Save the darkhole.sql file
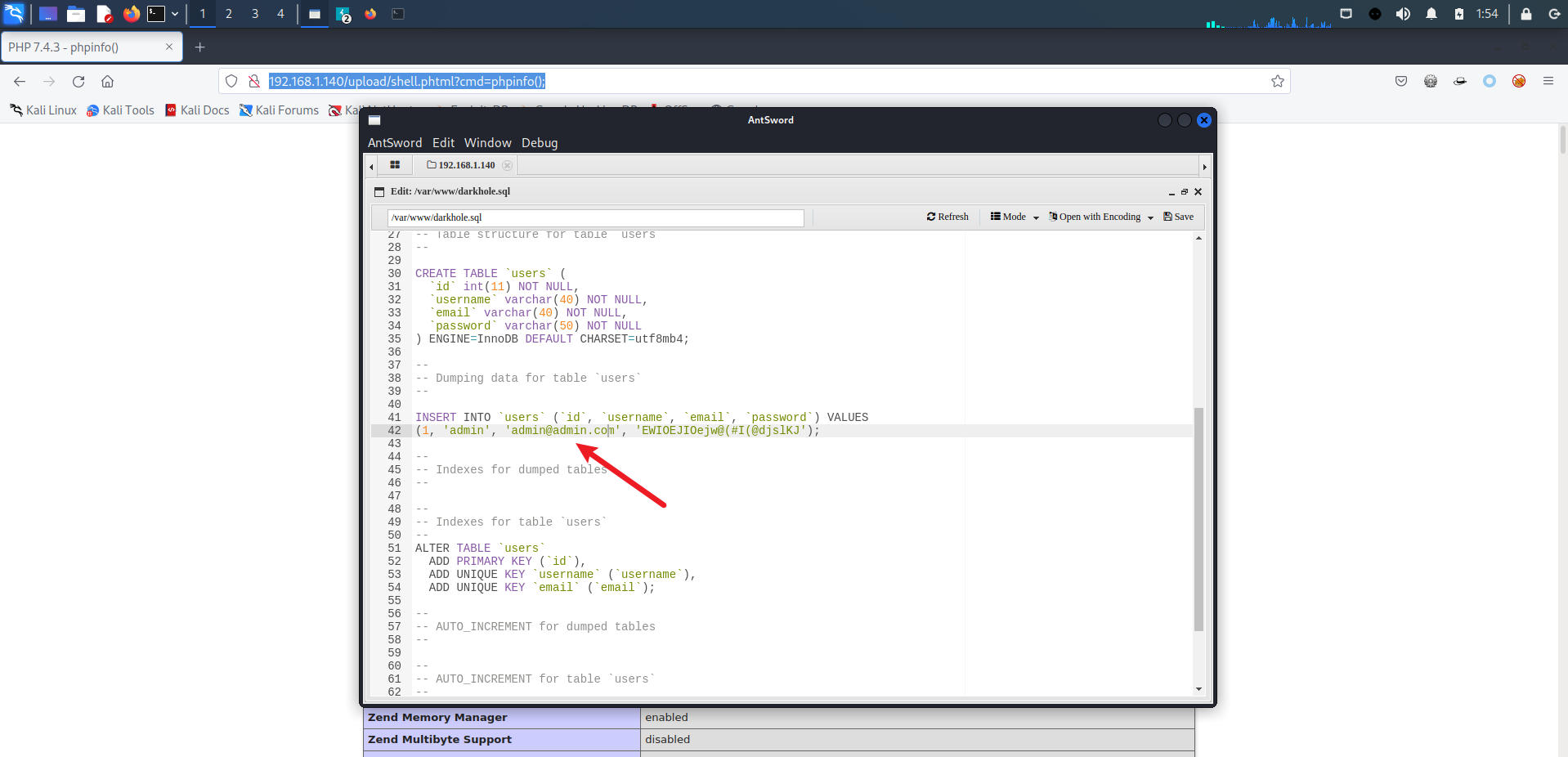Image resolution: width=1568 pixels, height=757 pixels. click(x=1178, y=217)
